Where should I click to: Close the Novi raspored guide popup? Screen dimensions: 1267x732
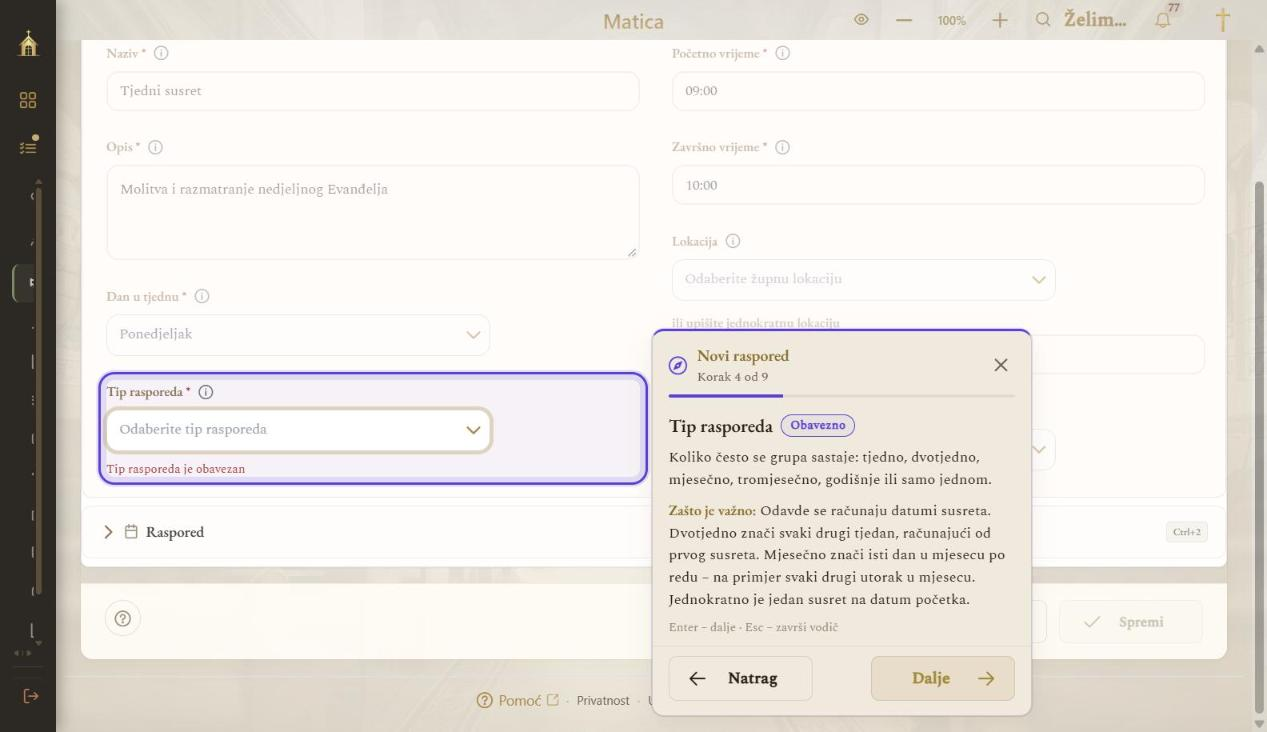(x=1001, y=365)
